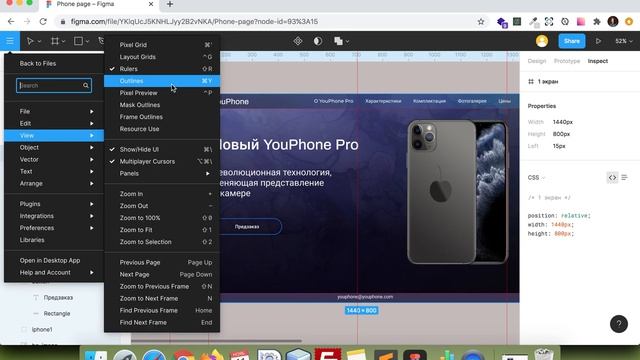Click the Boolean operations icon in toolbar

pyautogui.click(x=338, y=41)
